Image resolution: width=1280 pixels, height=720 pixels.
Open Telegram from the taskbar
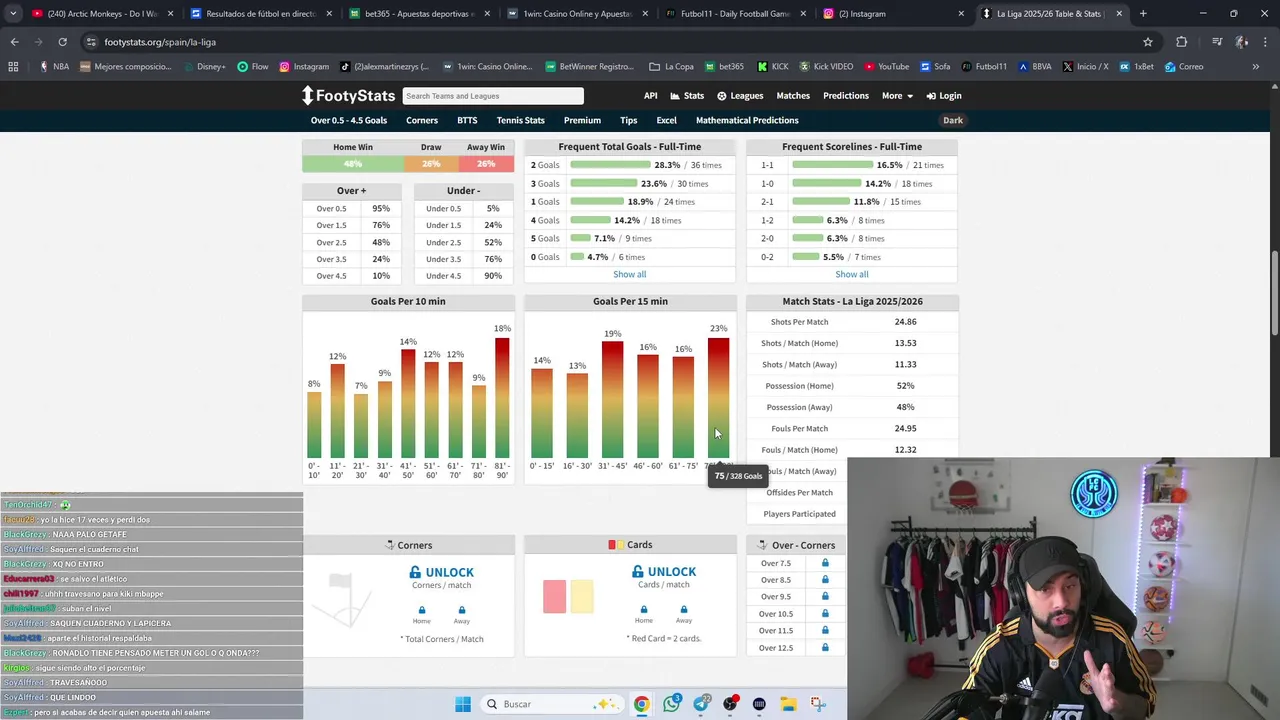[701, 704]
